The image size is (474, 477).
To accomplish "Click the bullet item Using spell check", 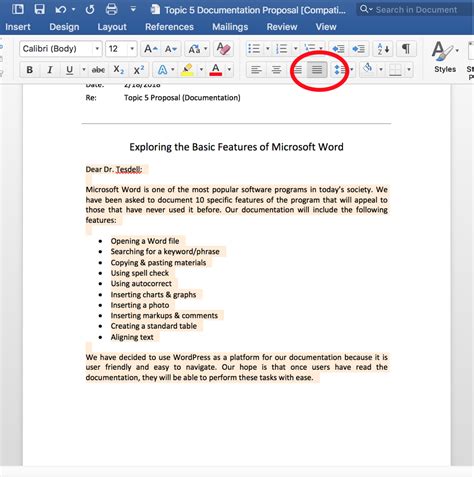I will (140, 273).
